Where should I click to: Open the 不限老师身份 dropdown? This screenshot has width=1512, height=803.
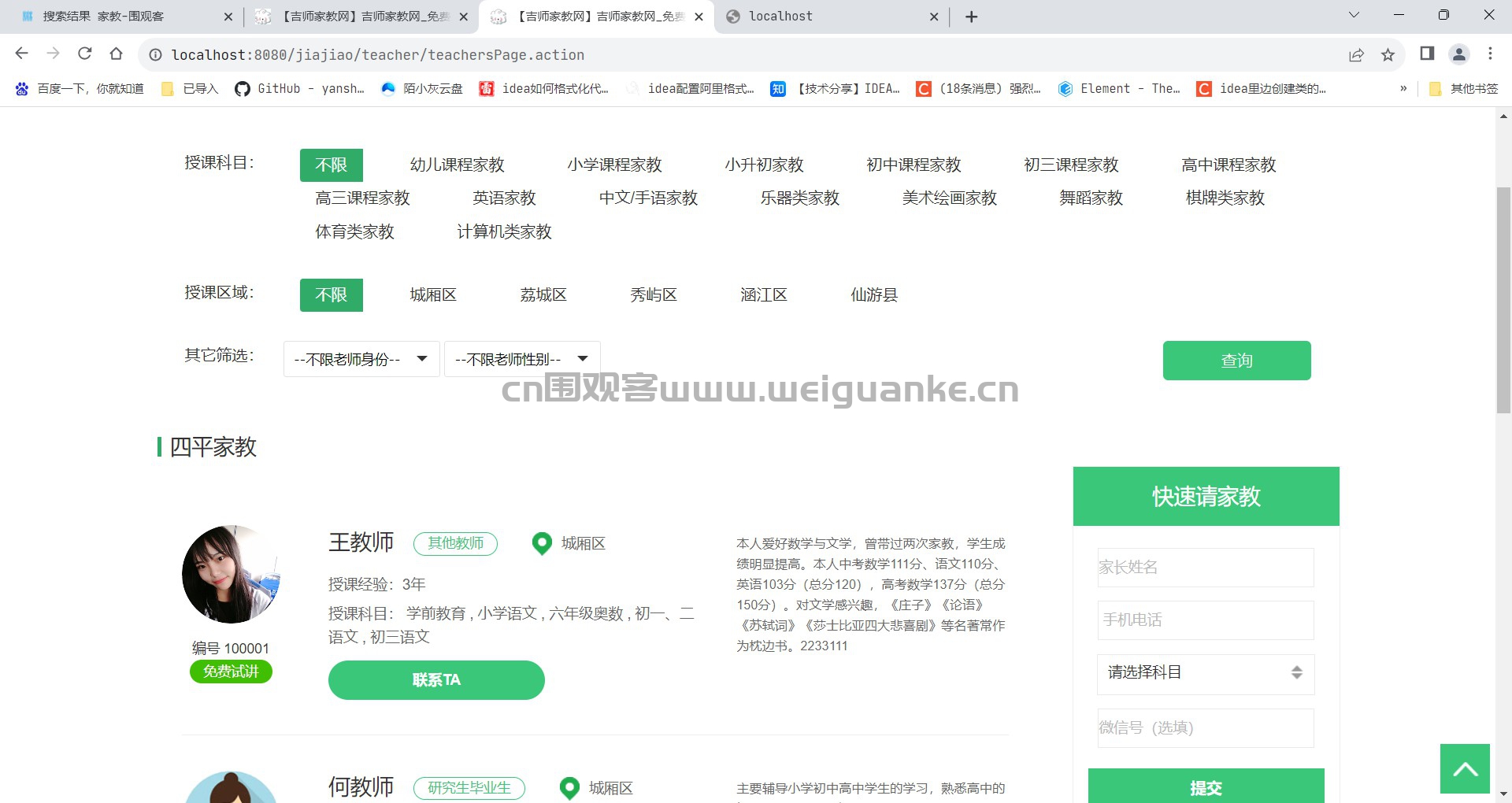click(x=361, y=359)
